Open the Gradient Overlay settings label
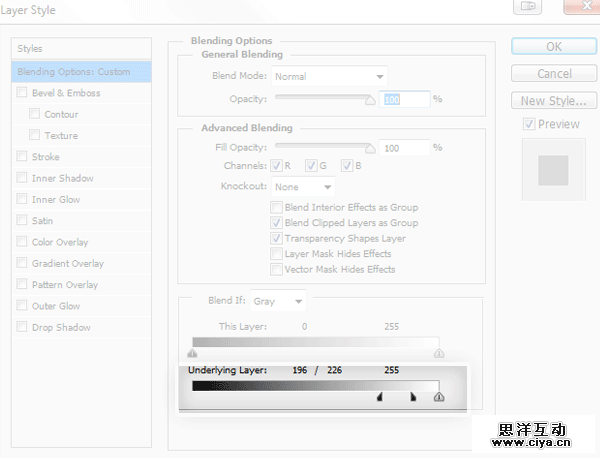Image resolution: width=600 pixels, height=458 pixels. pos(68,264)
